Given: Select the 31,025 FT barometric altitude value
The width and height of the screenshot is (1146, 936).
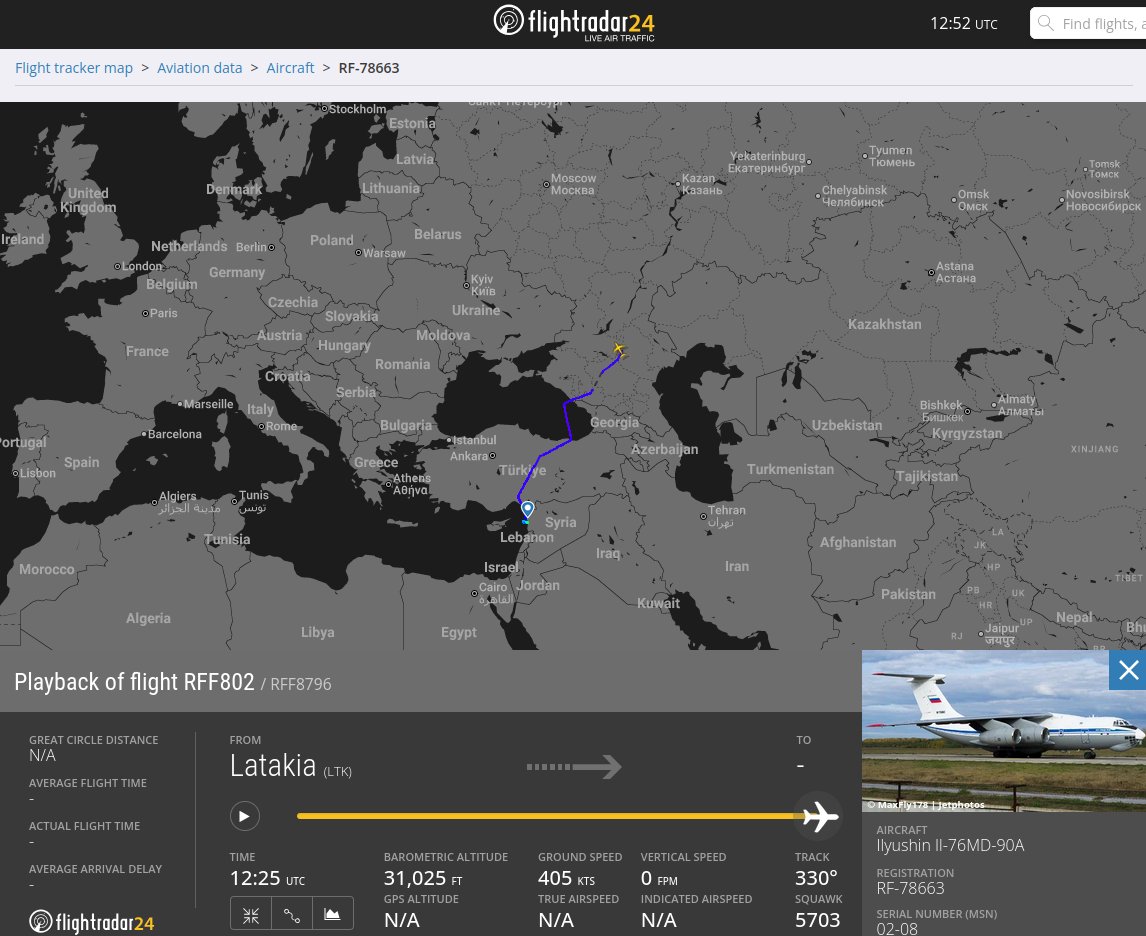Looking at the screenshot, I should 423,878.
